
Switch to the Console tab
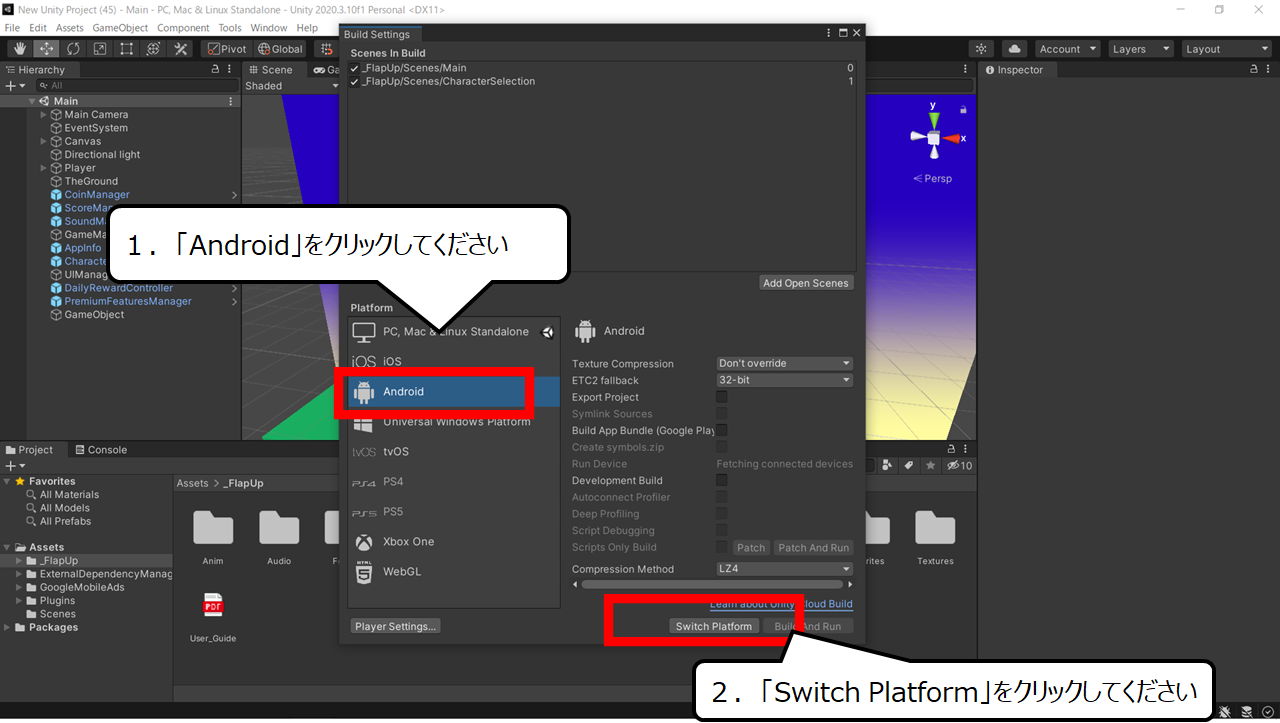[x=100, y=450]
